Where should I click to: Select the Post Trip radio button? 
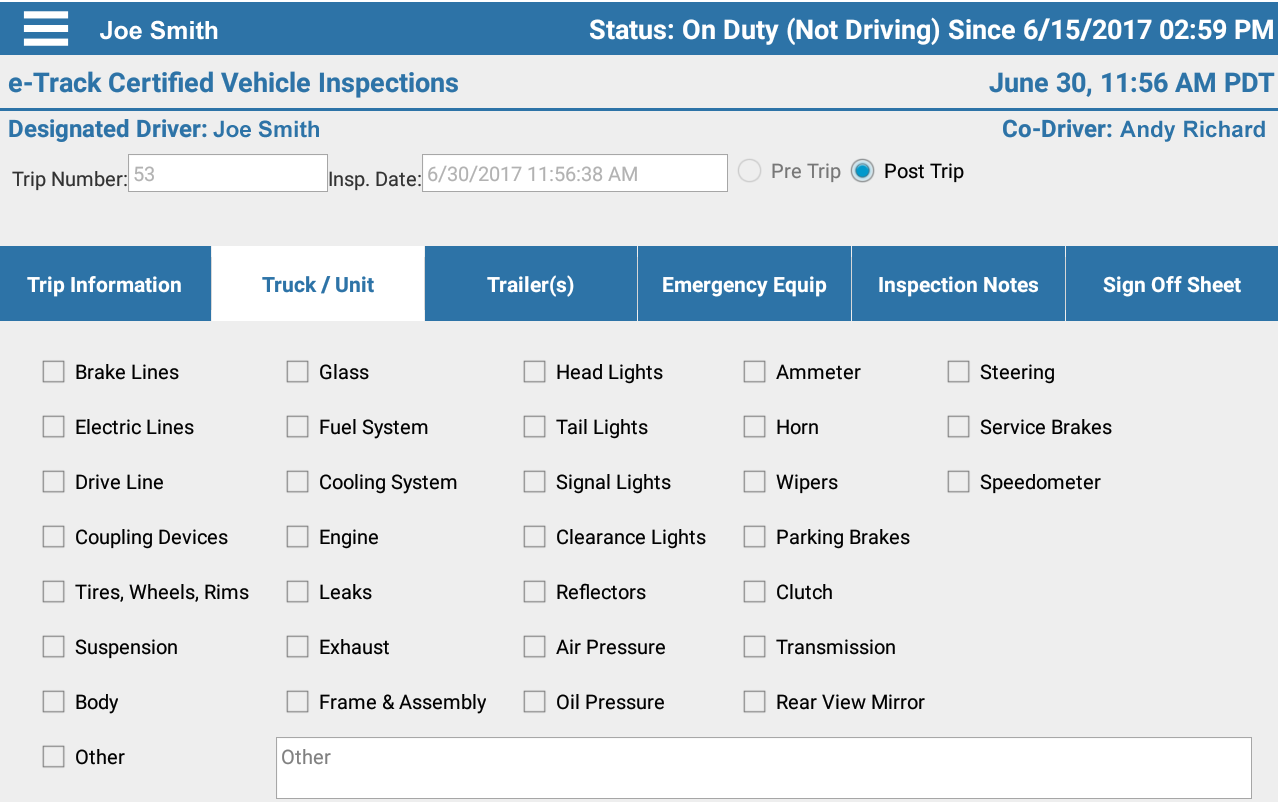point(862,171)
